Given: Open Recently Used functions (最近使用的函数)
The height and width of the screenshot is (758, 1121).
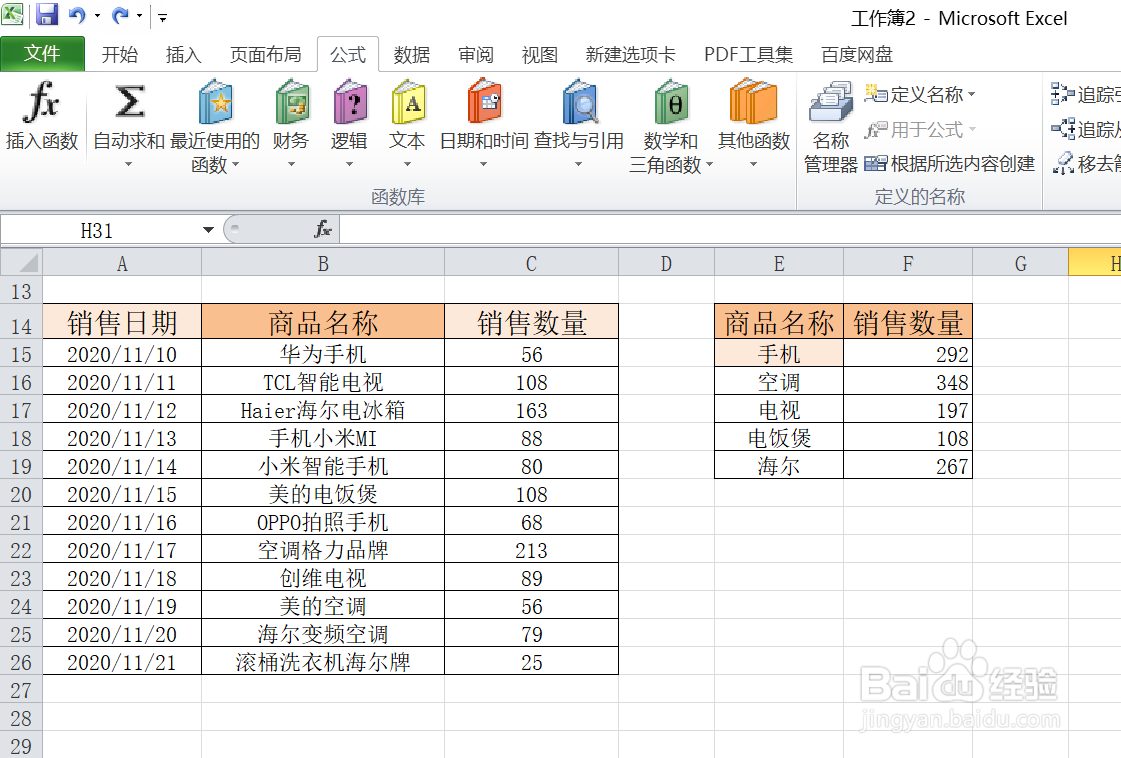Looking at the screenshot, I should (x=215, y=102).
